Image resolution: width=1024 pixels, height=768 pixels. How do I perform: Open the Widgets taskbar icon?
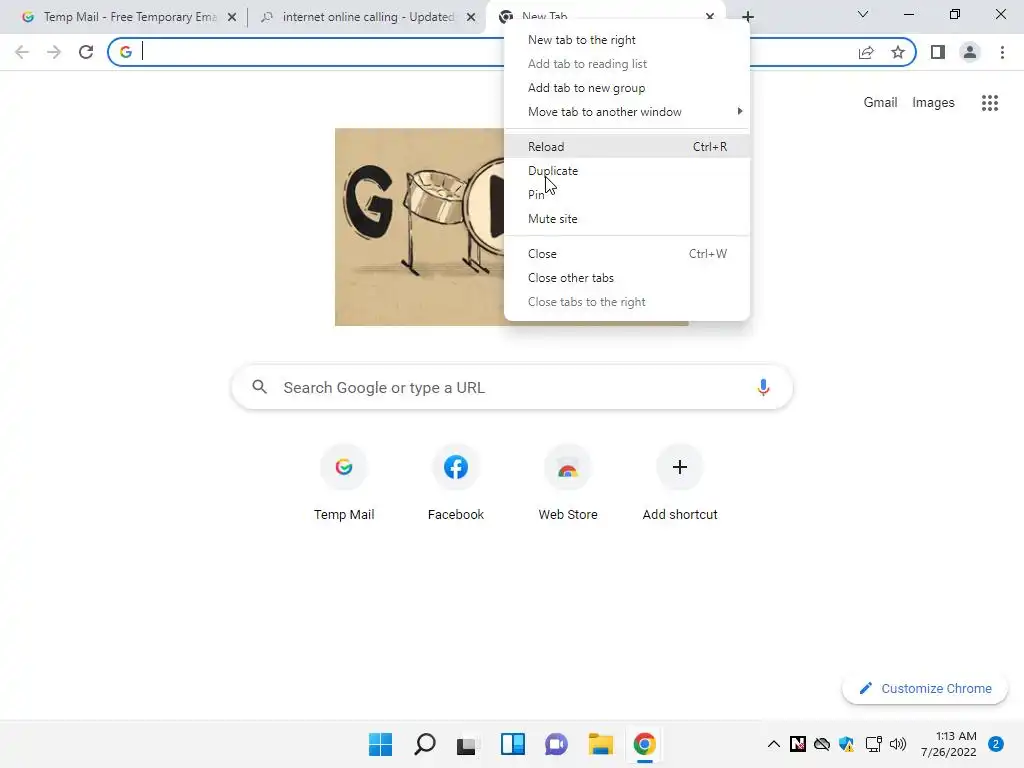click(x=513, y=744)
